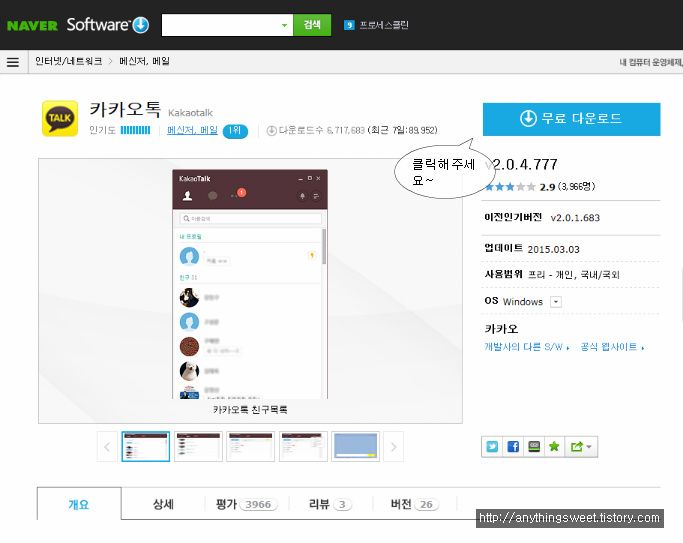Show next screenshot thumbnails
This screenshot has height=543, width=683.
pos(393,447)
